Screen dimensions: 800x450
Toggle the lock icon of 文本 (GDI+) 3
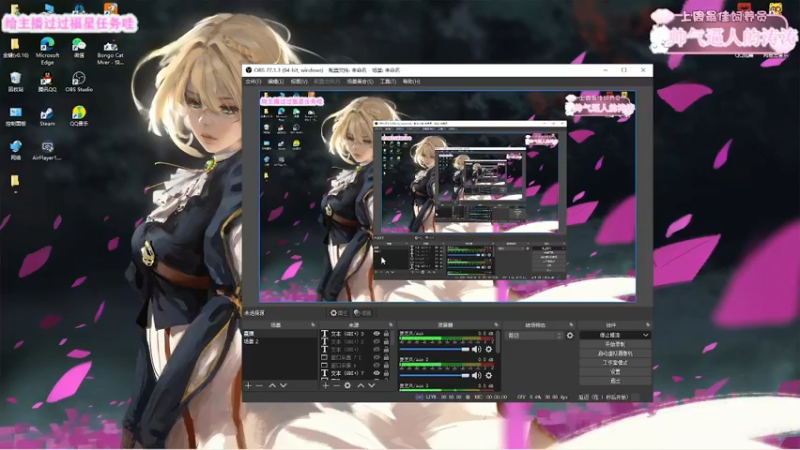[x=386, y=334]
